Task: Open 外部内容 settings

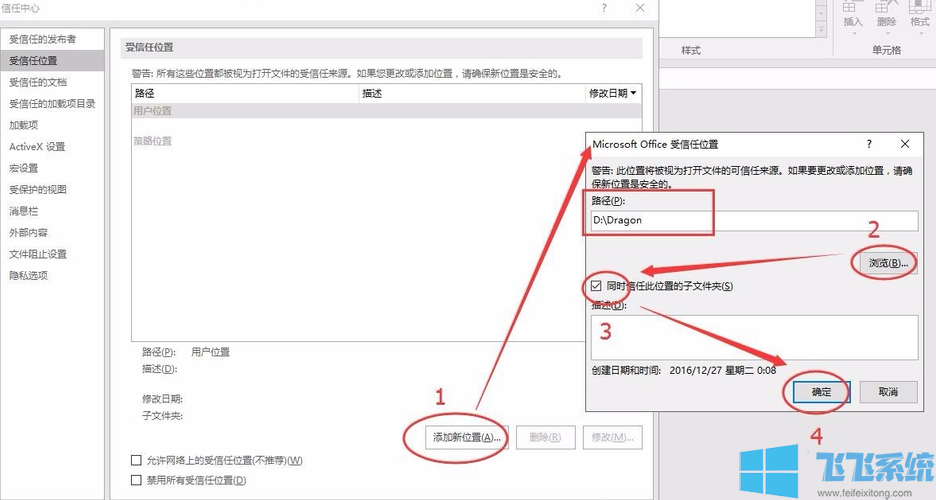Action: pos(28,233)
